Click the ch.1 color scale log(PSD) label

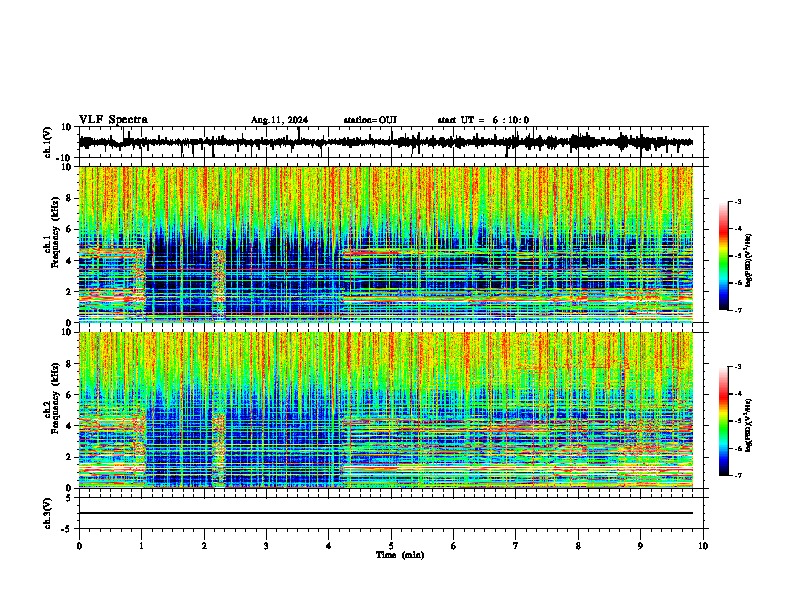point(748,261)
